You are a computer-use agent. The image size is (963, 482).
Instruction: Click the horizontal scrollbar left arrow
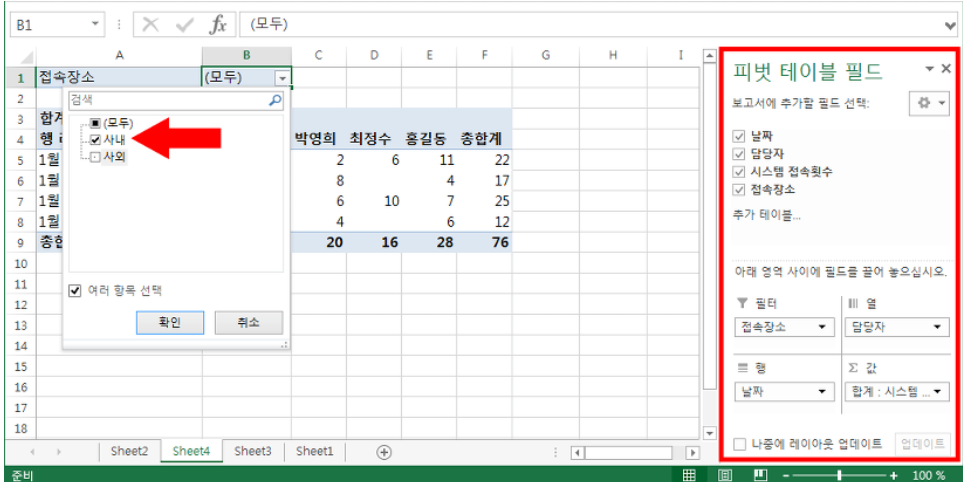point(577,453)
